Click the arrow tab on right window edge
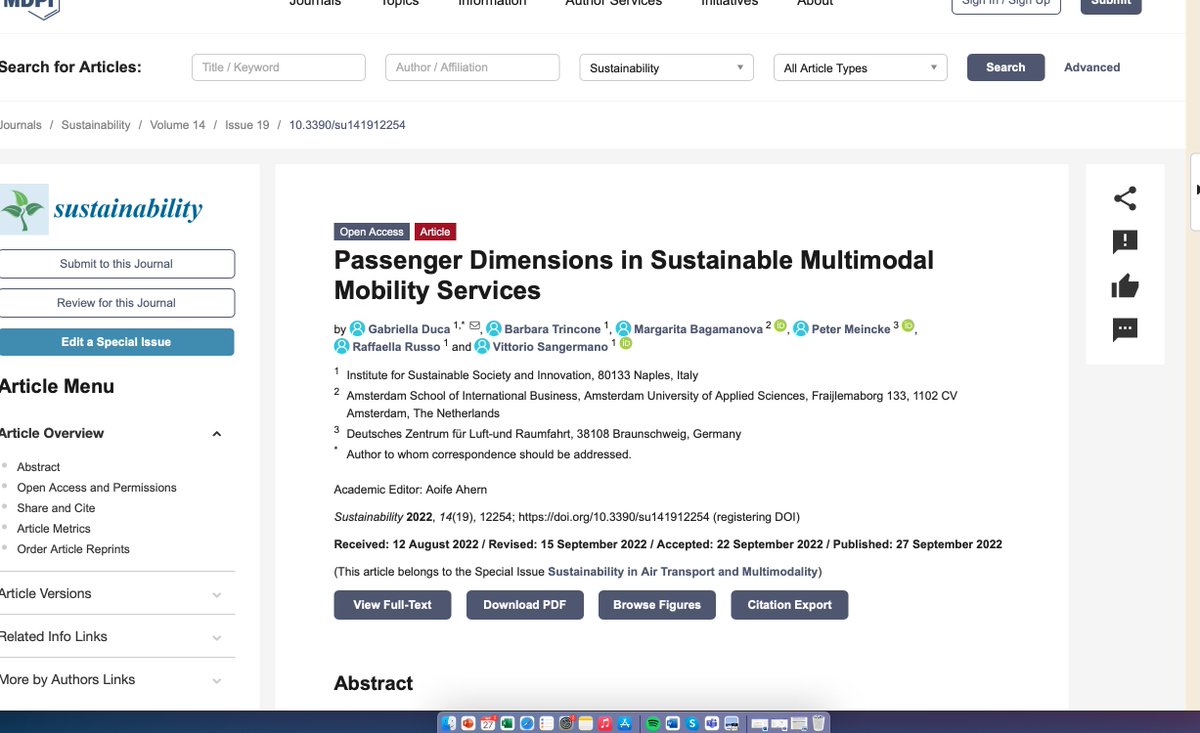Image resolution: width=1200 pixels, height=733 pixels. [1196, 190]
